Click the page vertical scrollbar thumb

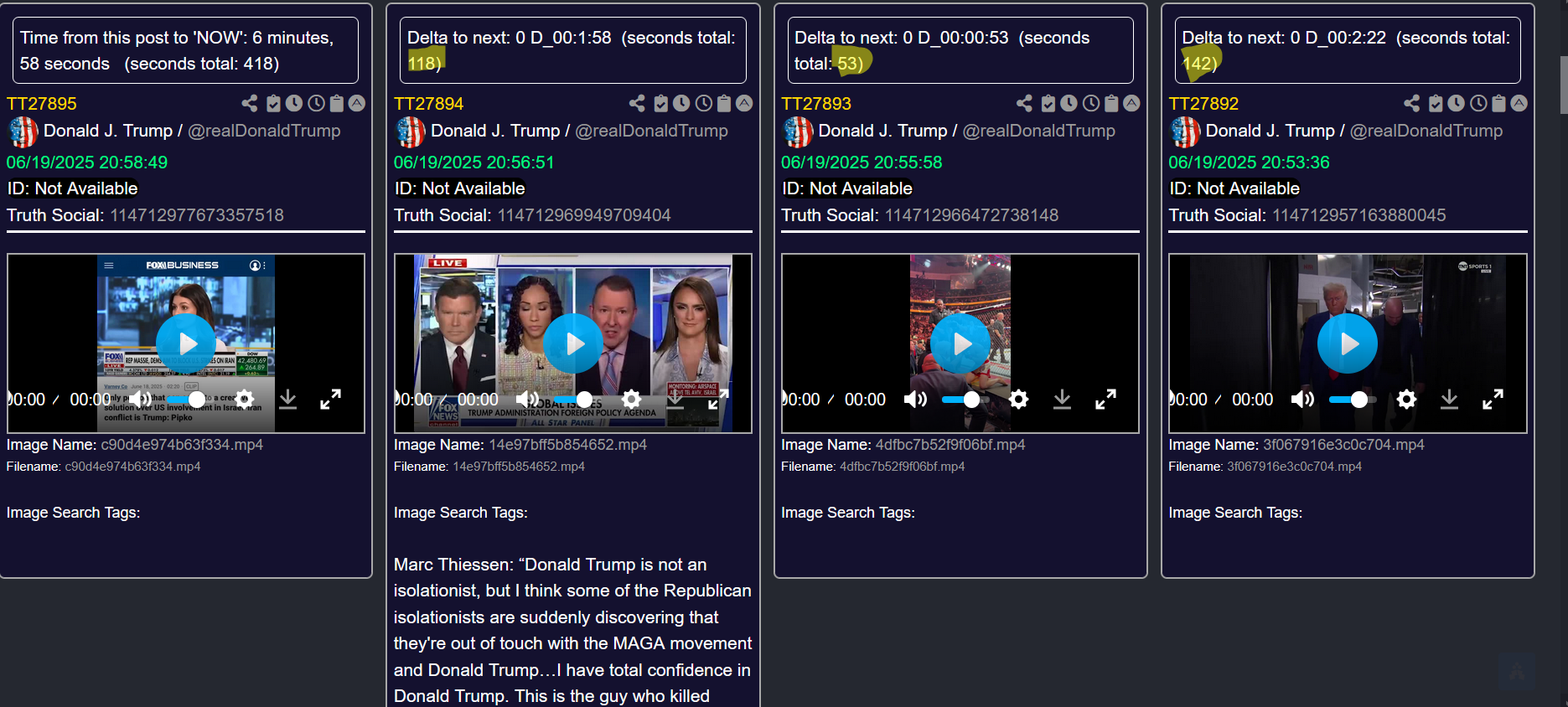tap(1563, 84)
